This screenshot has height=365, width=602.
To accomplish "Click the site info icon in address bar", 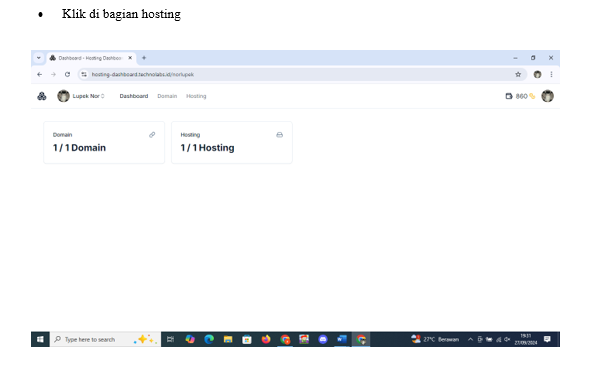I will click(x=84, y=74).
